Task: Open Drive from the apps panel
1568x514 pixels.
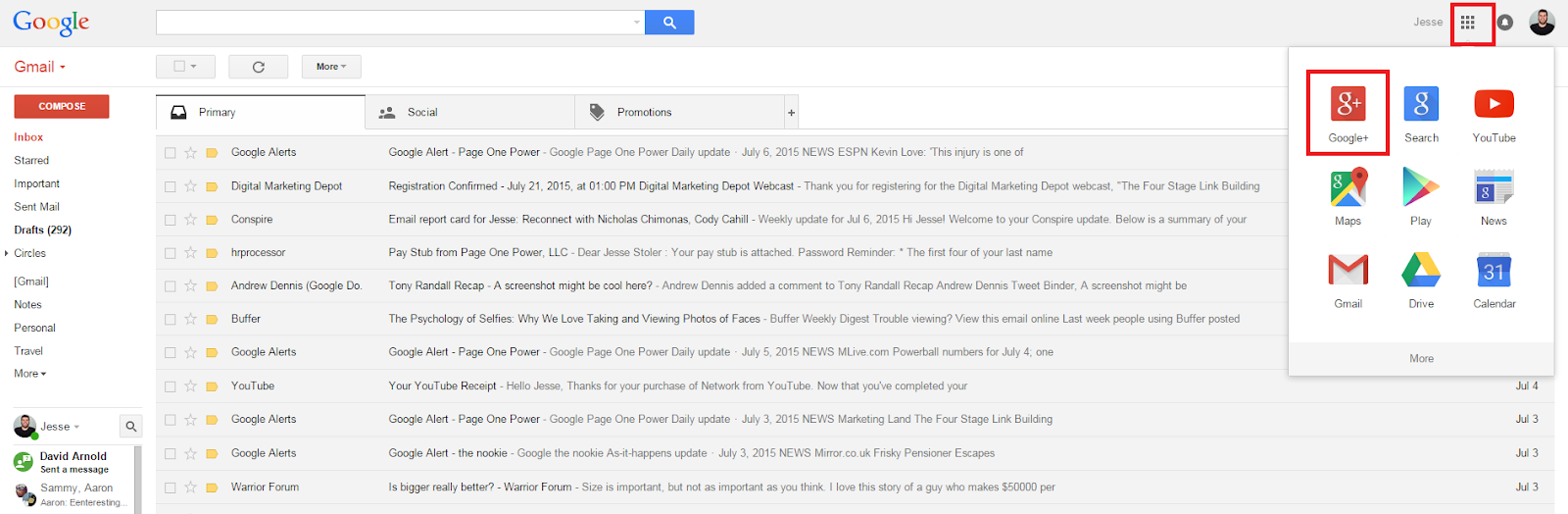Action: tap(1421, 281)
